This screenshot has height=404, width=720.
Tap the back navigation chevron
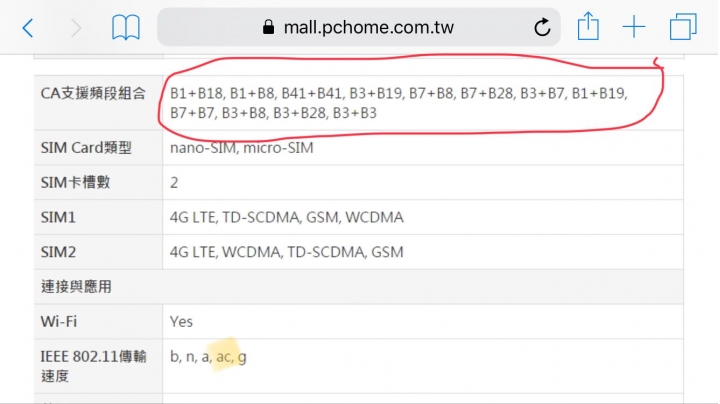tap(27, 28)
